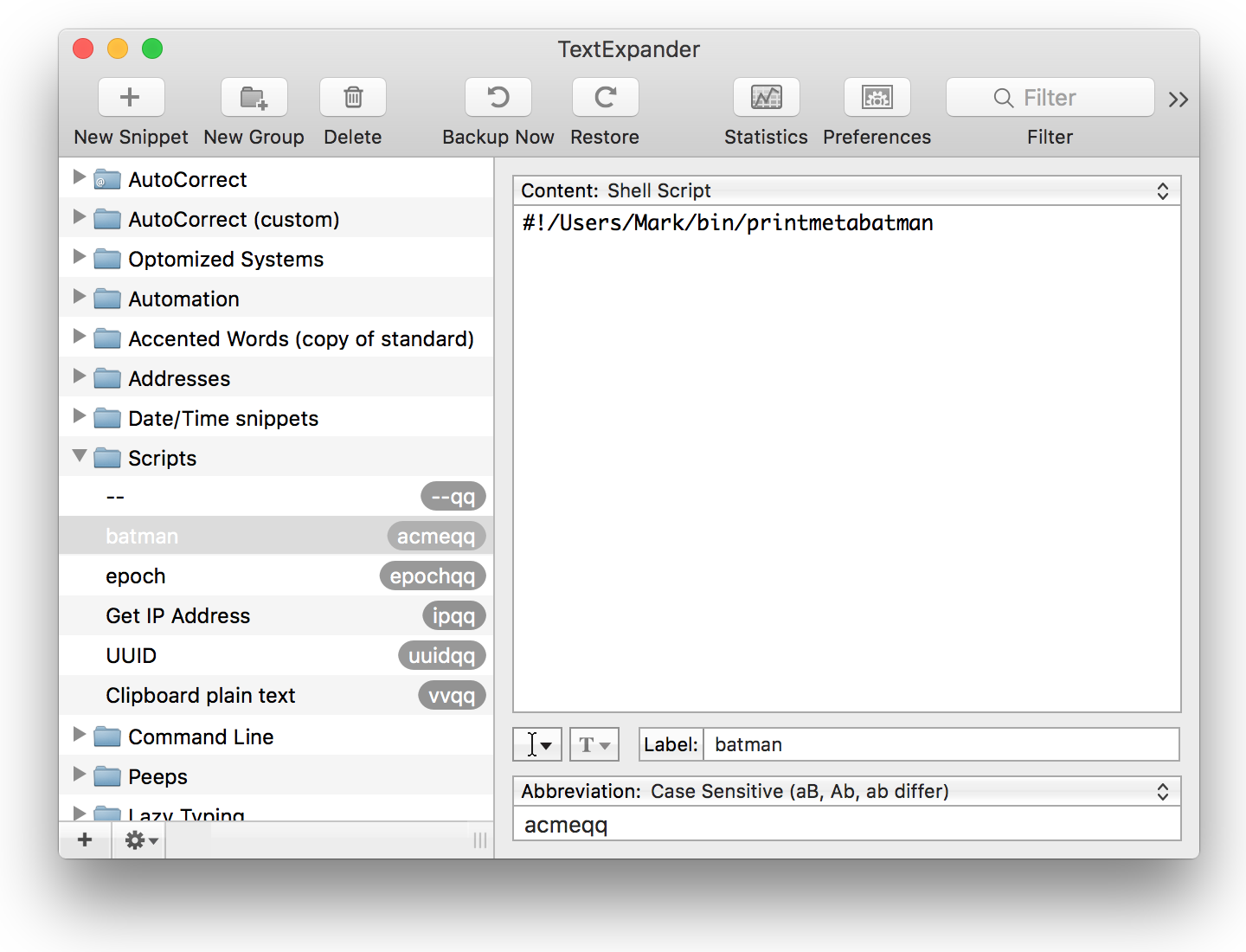This screenshot has height=952, width=1246.
Task: Zoom window with the green button
Action: 152,48
